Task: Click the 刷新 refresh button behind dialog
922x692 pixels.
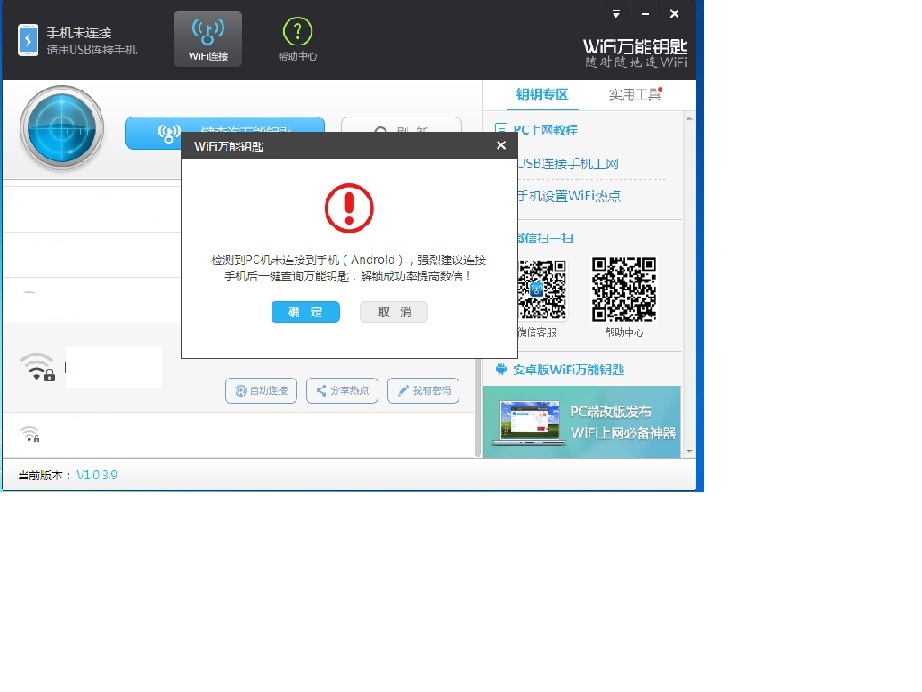Action: pyautogui.click(x=401, y=125)
